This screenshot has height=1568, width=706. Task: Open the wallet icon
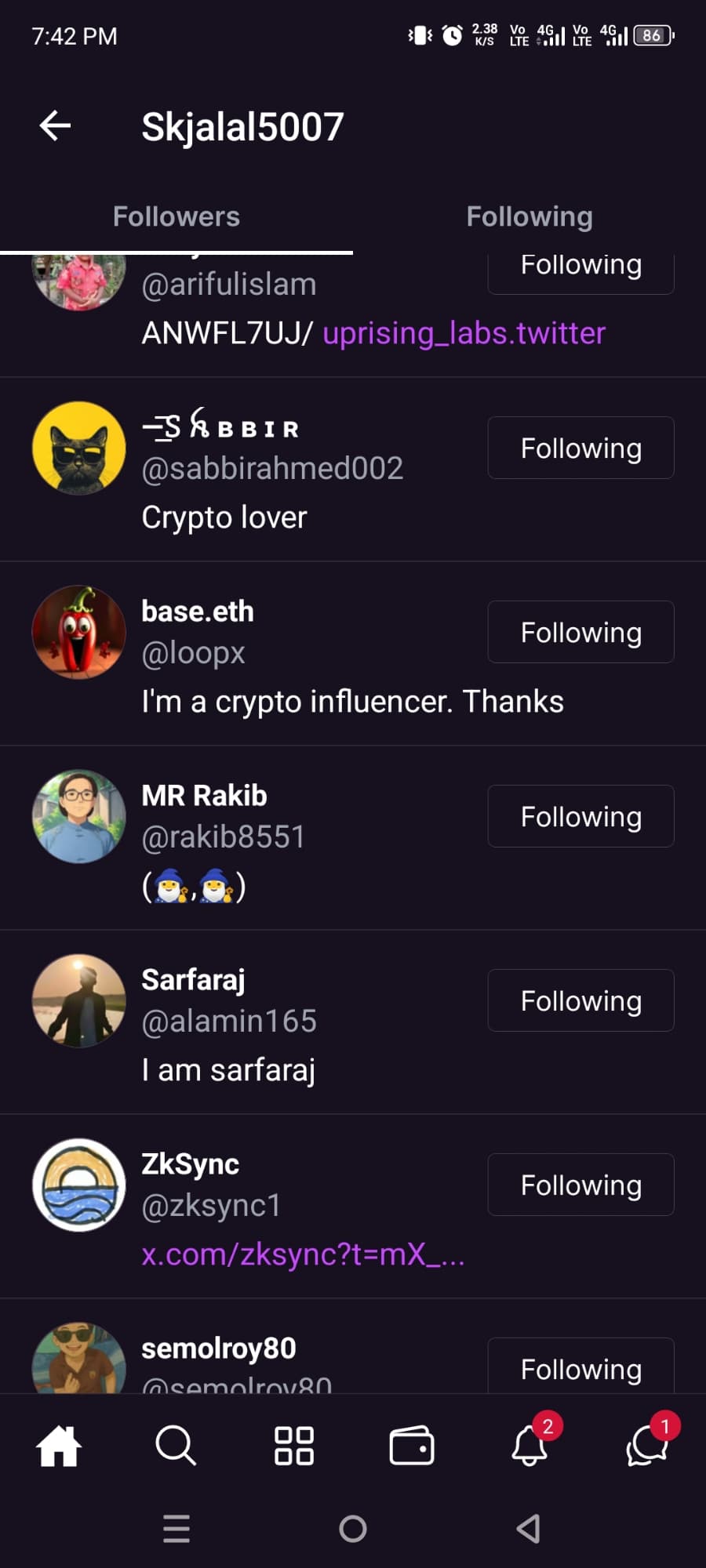pyautogui.click(x=412, y=1445)
